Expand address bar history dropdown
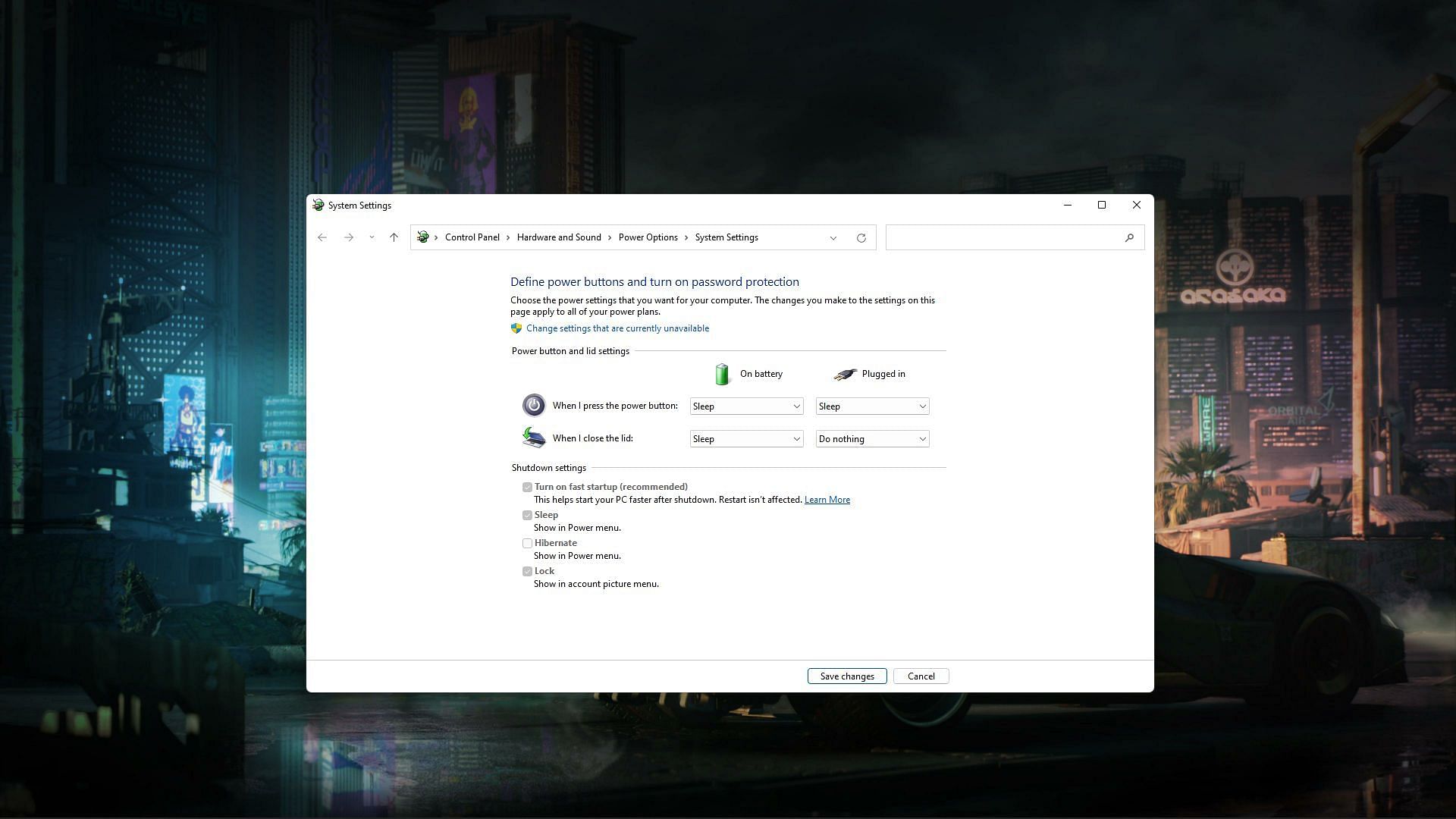 (833, 237)
